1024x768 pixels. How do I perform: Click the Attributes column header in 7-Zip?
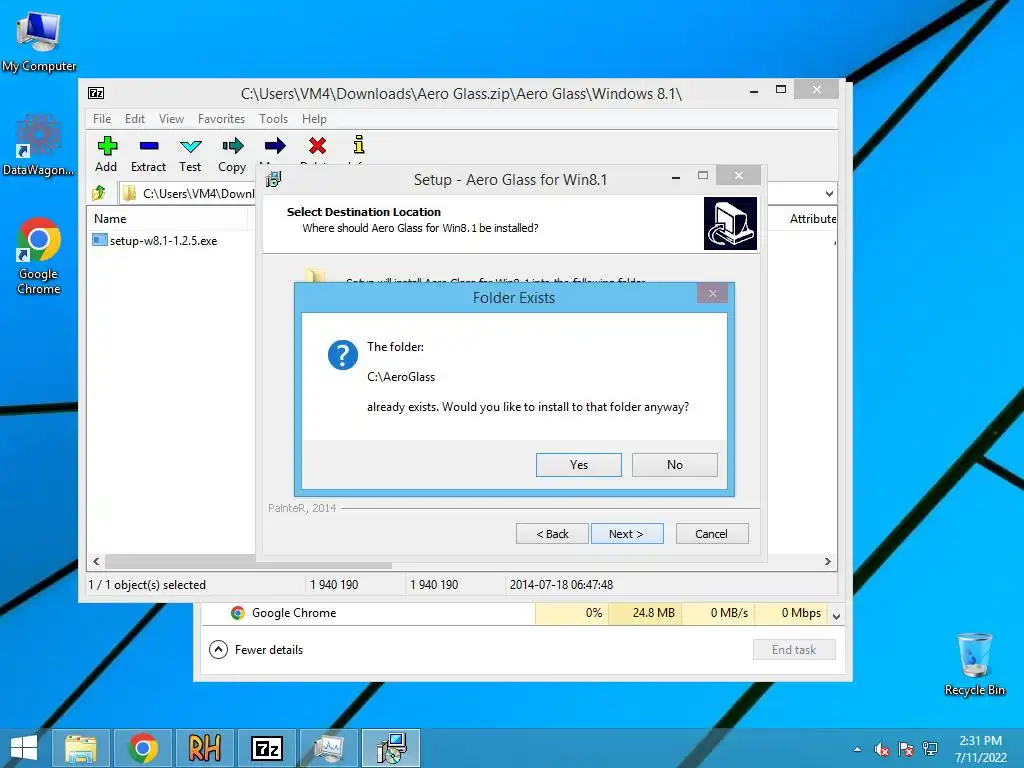[812, 219]
